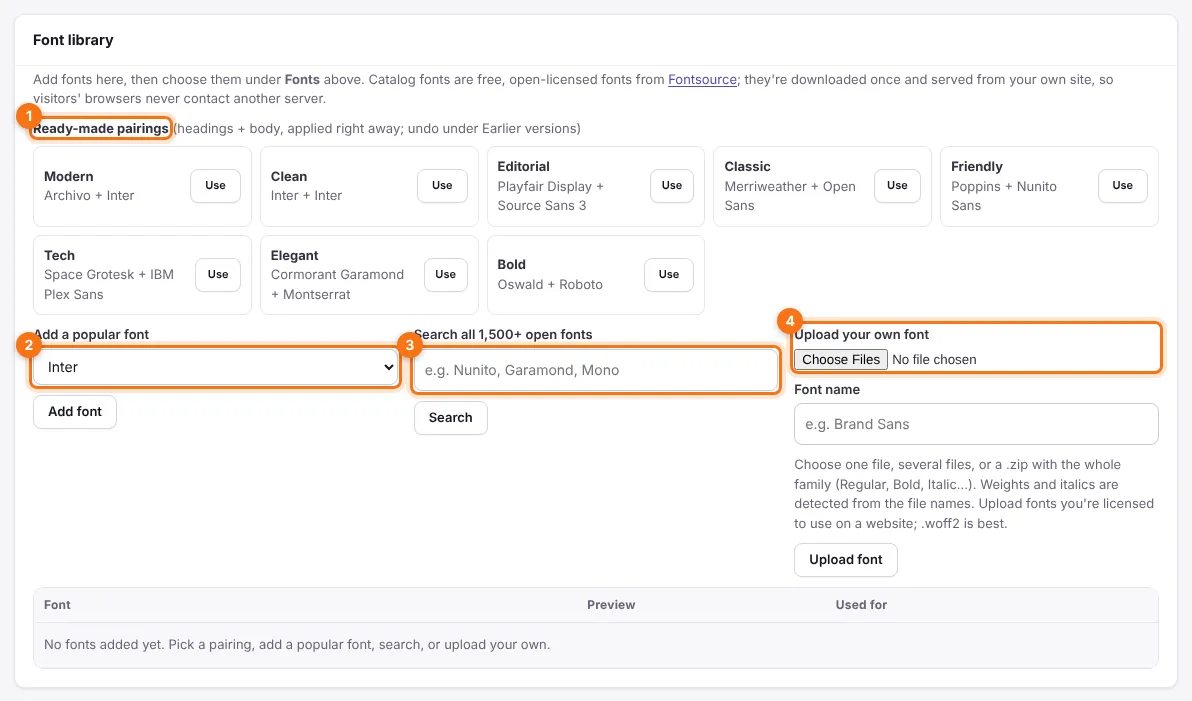Screen dimensions: 1192x701
Task: Click the Font name label
Action: point(827,389)
